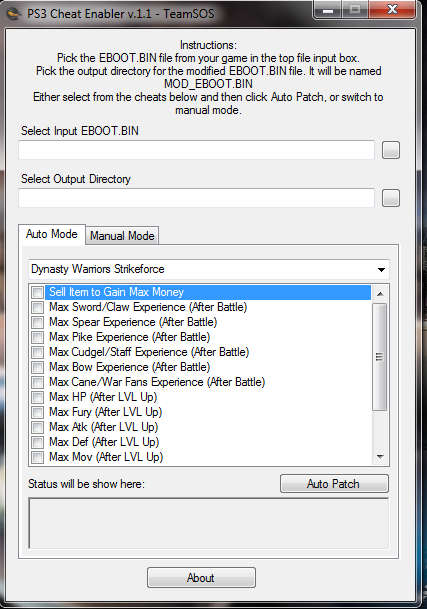Check Max Spear Experience (After Battle)
Image resolution: width=427 pixels, height=609 pixels.
[38, 322]
